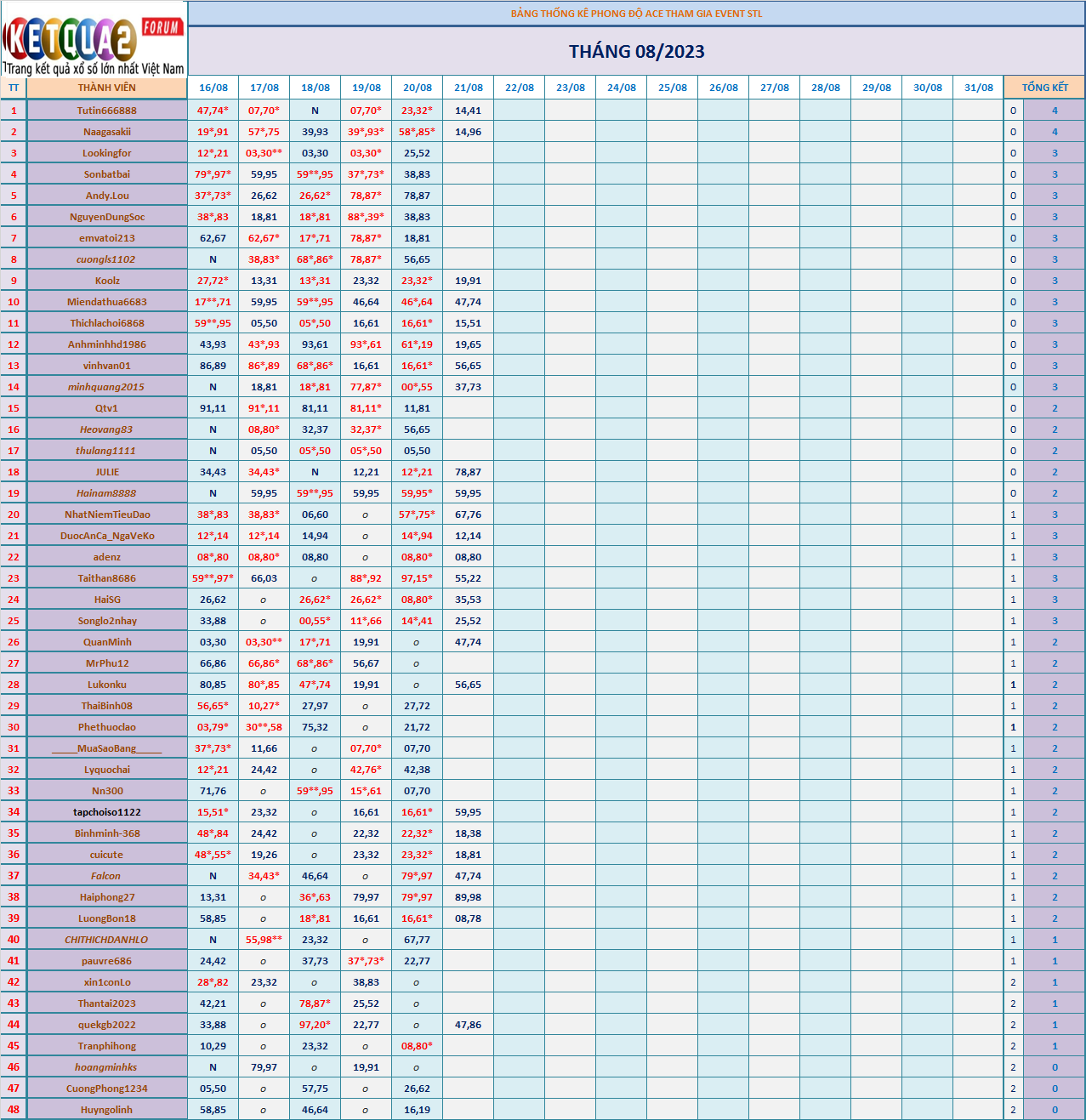This screenshot has height=1120, width=1086.
Task: Click the THÁNG 08/2023 title cell
Action: coord(637,52)
